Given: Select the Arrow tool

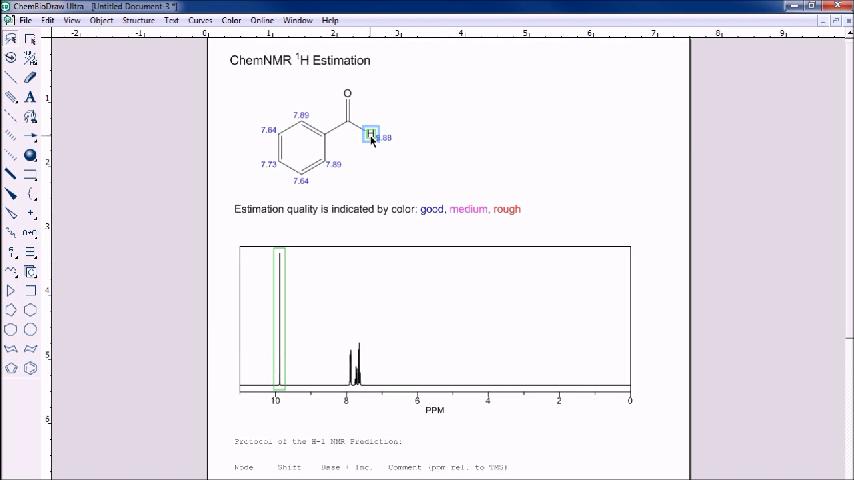Looking at the screenshot, I should 30,136.
